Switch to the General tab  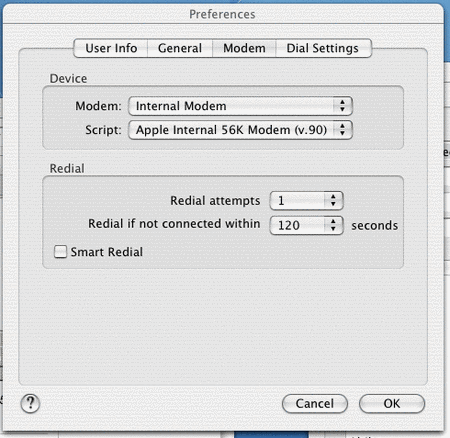[180, 48]
